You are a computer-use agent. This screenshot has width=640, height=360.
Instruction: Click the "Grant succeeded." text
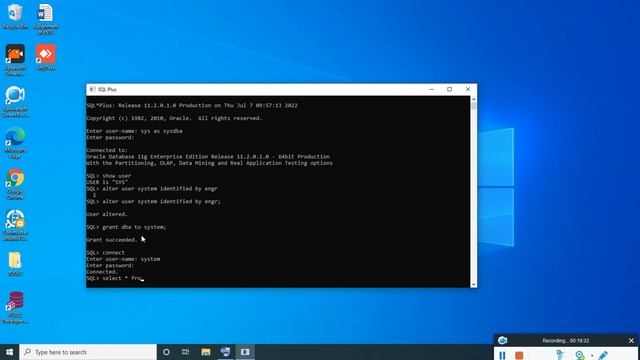(x=112, y=240)
